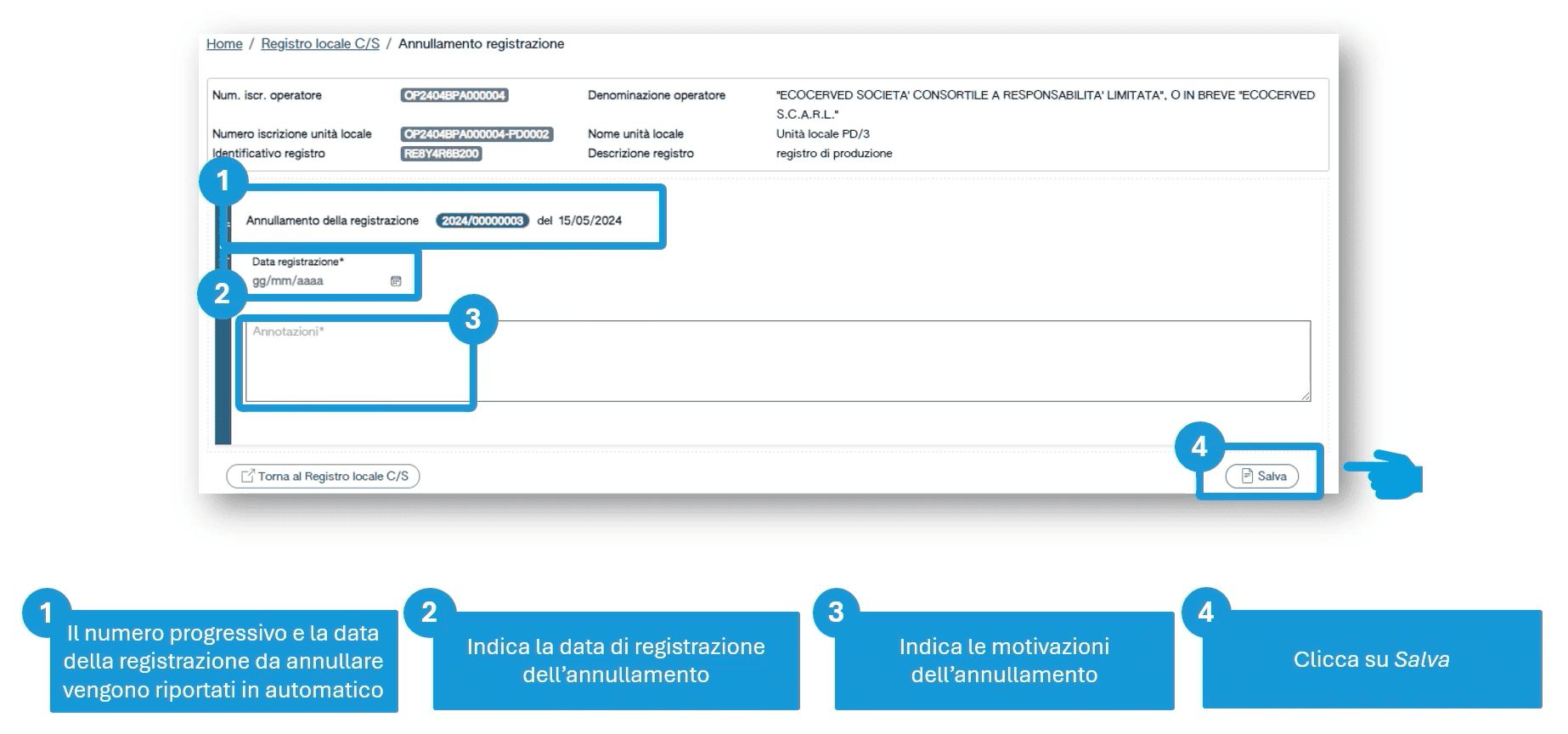Click the local unit badge OP2404BPA000004-PD0002
1568x734 pixels.
pyautogui.click(x=477, y=134)
